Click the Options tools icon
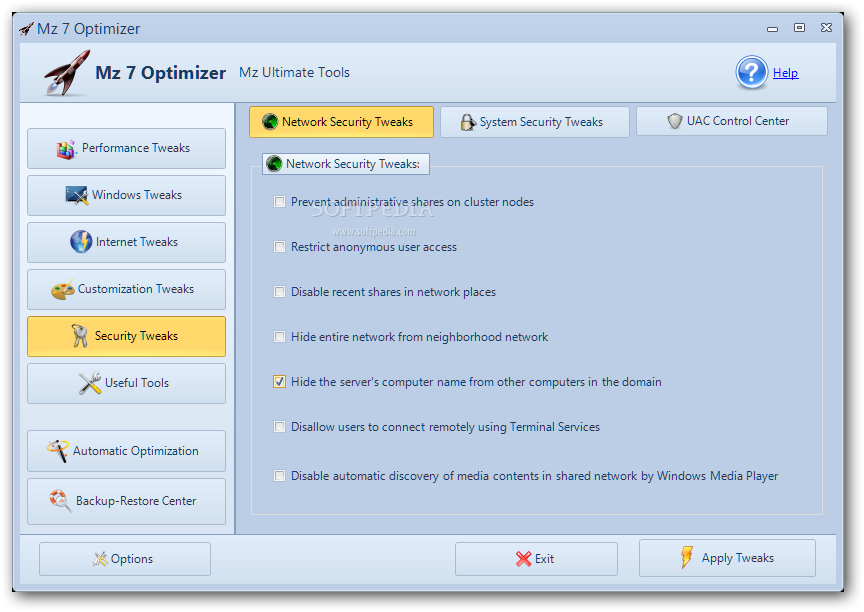 tap(100, 559)
